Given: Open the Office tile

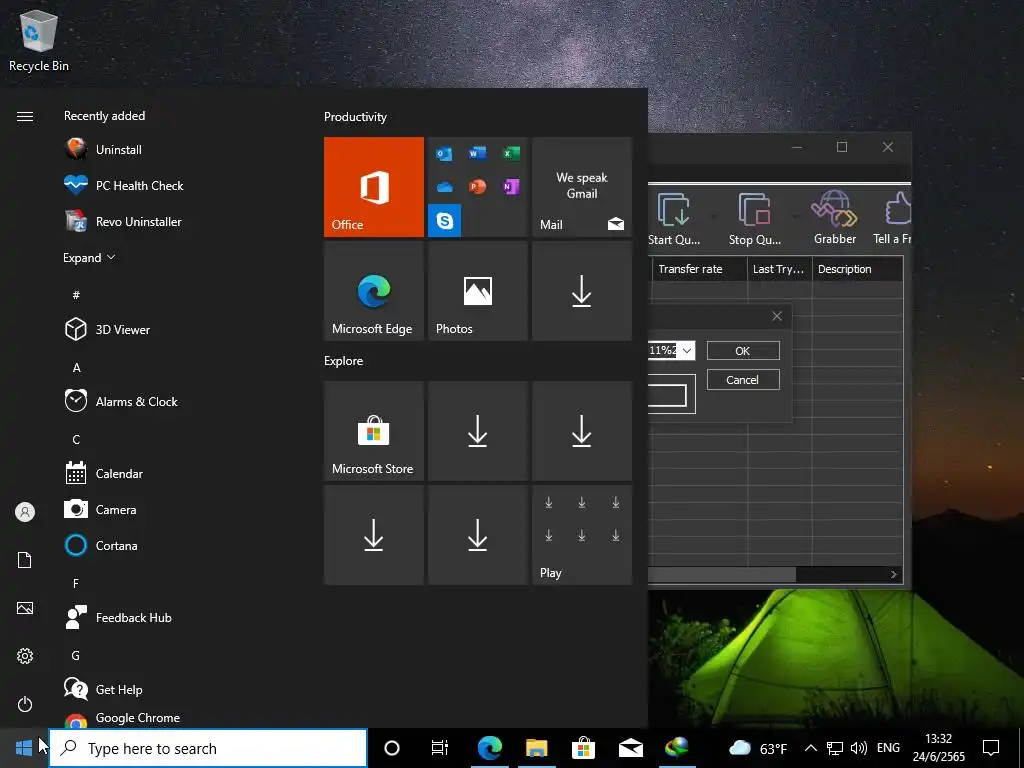Looking at the screenshot, I should [x=374, y=187].
